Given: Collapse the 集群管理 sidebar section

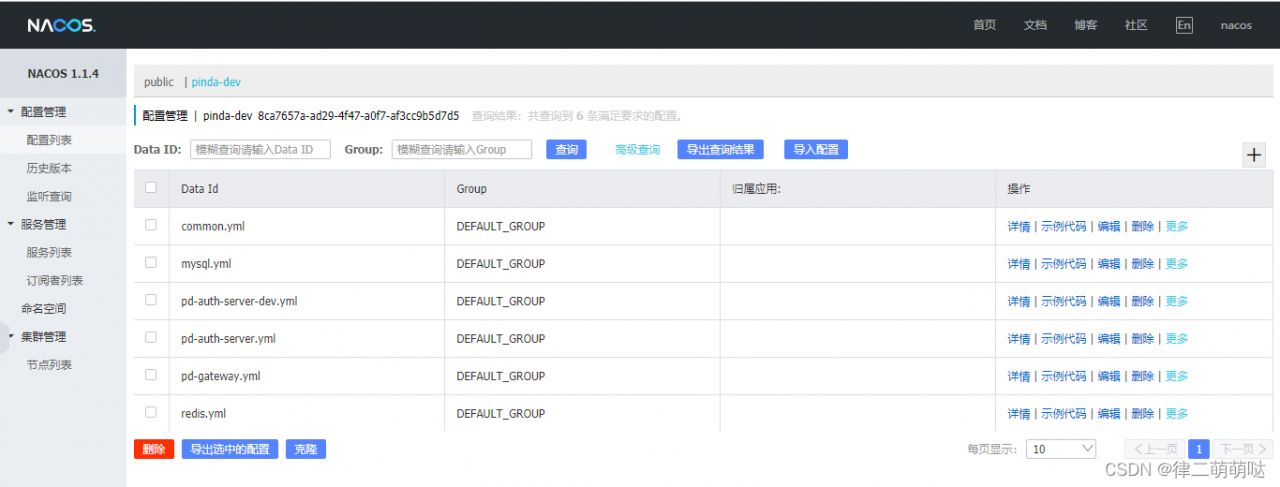Looking at the screenshot, I should pos(11,336).
